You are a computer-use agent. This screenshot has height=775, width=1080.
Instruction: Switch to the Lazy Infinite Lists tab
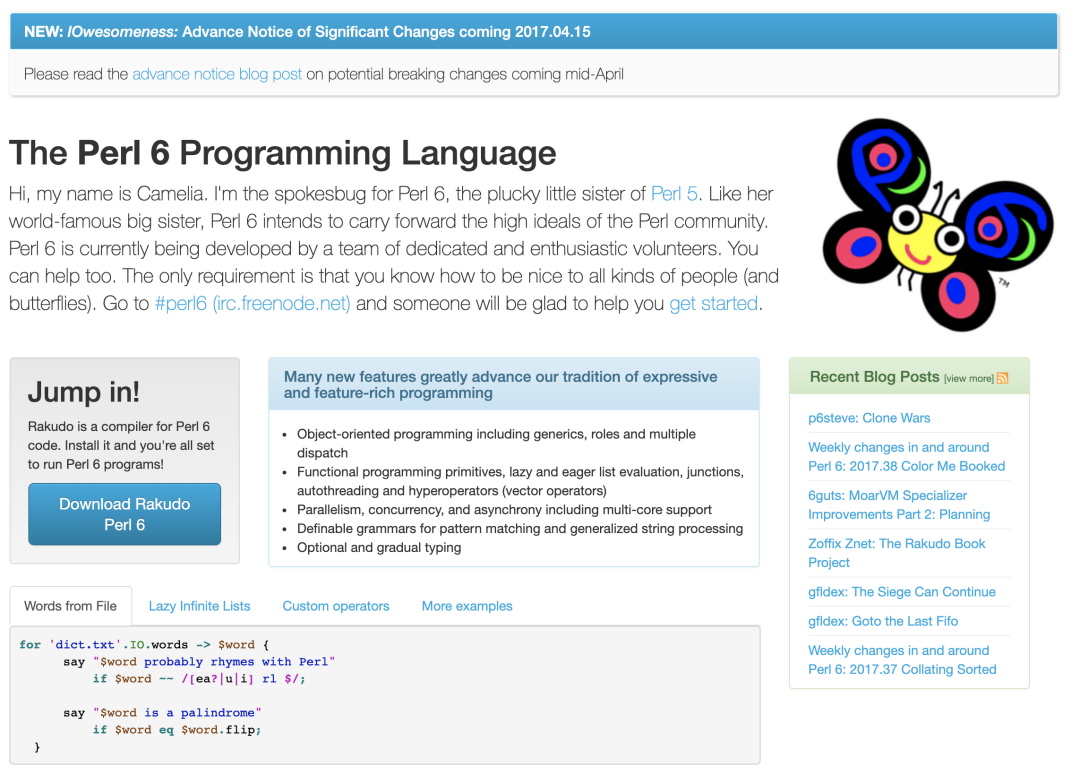coord(200,606)
